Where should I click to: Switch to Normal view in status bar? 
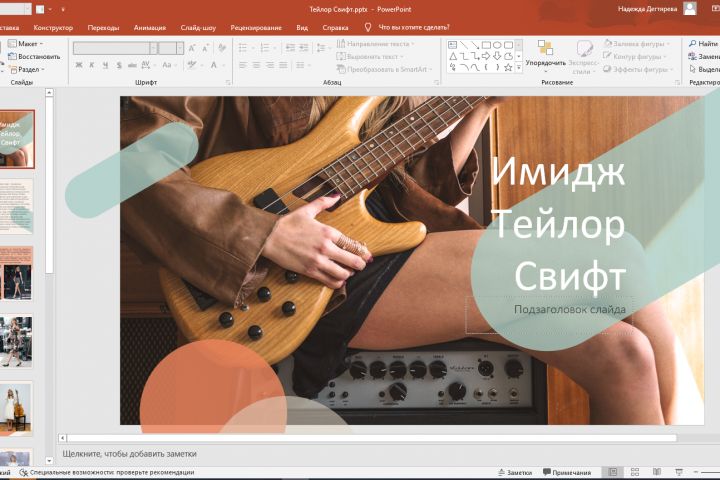613,472
